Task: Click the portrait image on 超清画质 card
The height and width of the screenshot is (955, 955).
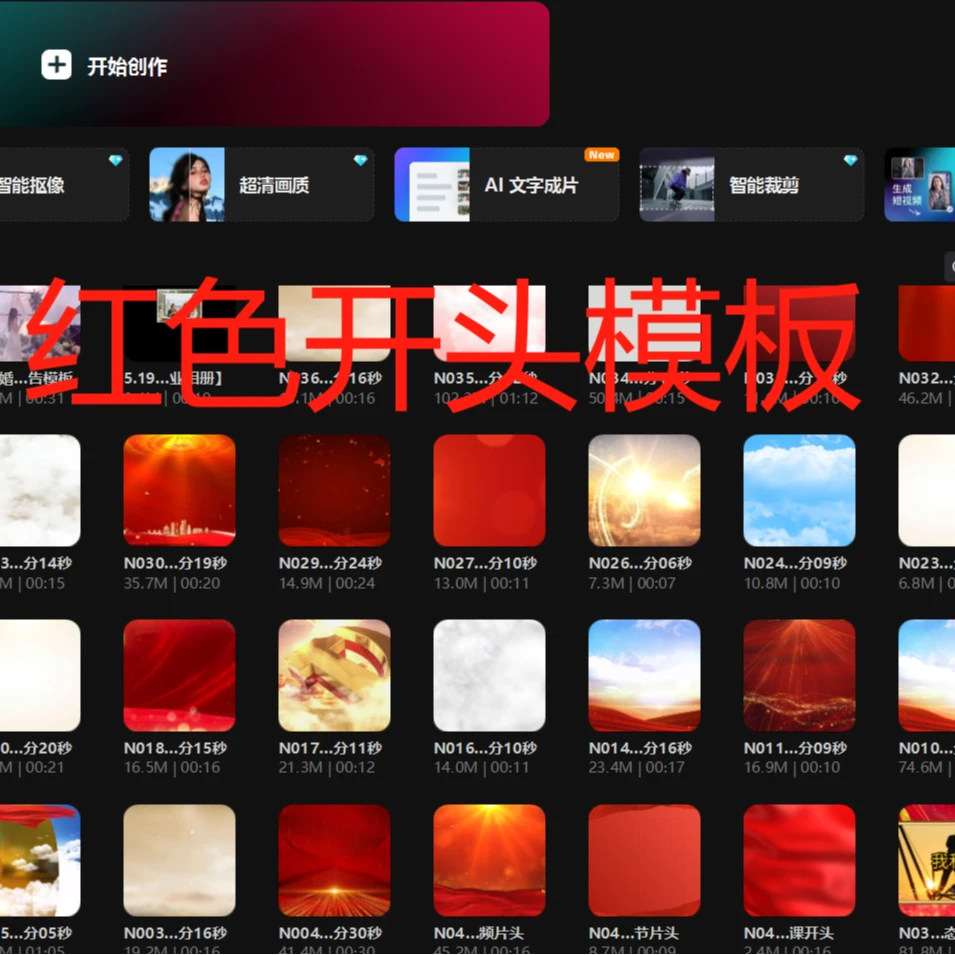Action: click(187, 185)
